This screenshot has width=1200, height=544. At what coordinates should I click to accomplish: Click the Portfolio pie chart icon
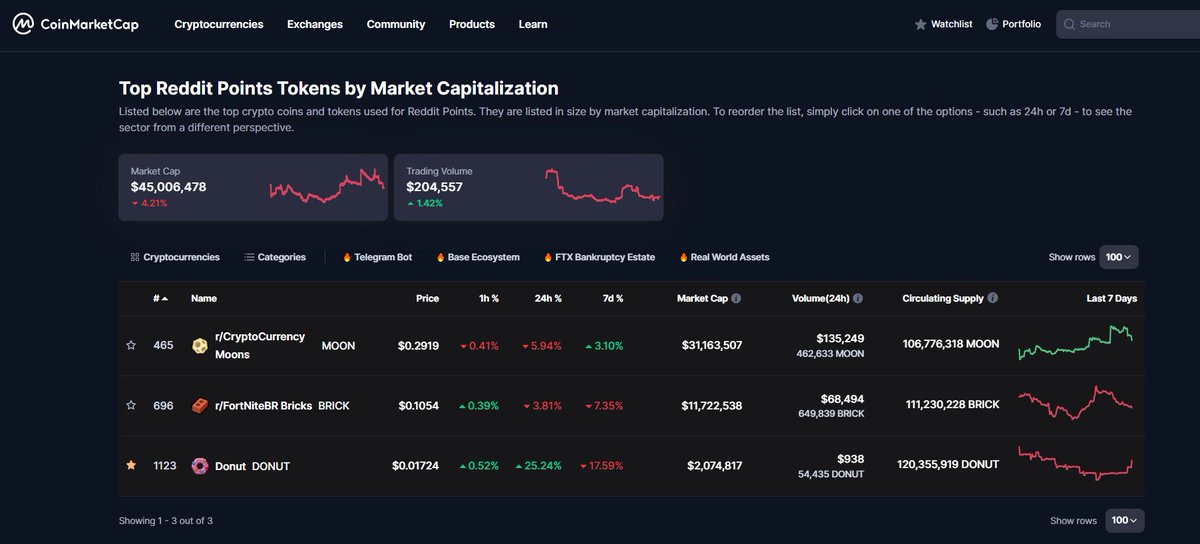(992, 24)
